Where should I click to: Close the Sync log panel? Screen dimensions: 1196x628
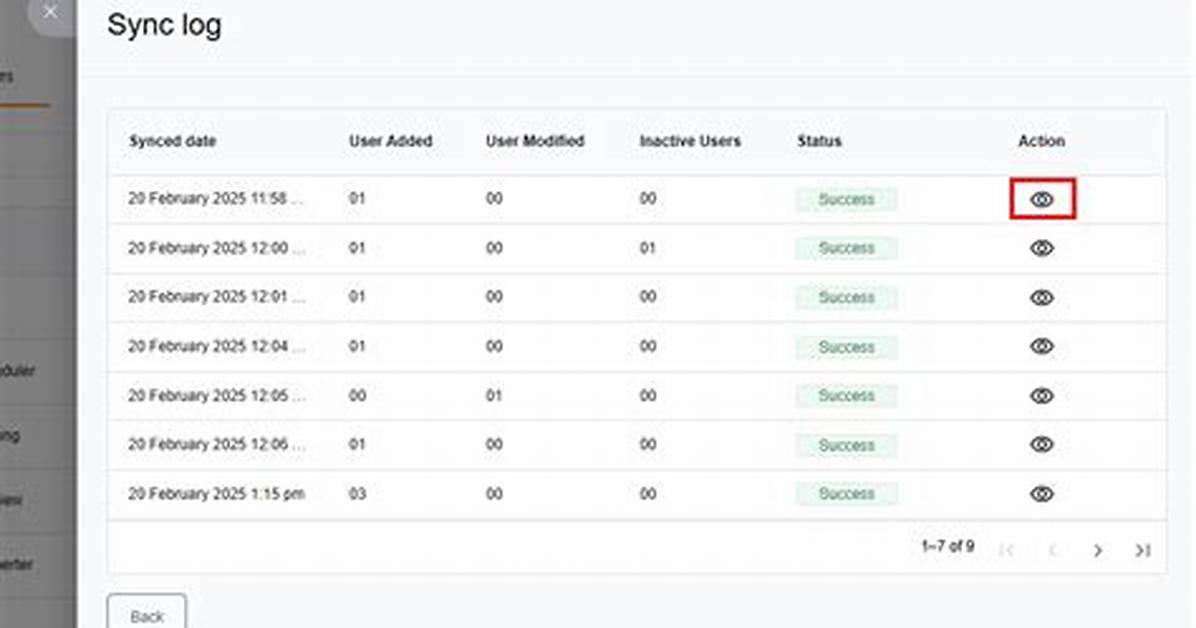coord(50,12)
